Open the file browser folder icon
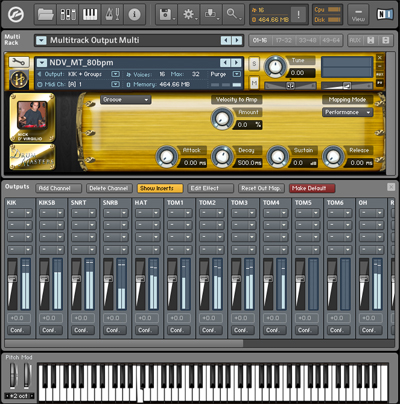400x404 pixels. (x=45, y=14)
